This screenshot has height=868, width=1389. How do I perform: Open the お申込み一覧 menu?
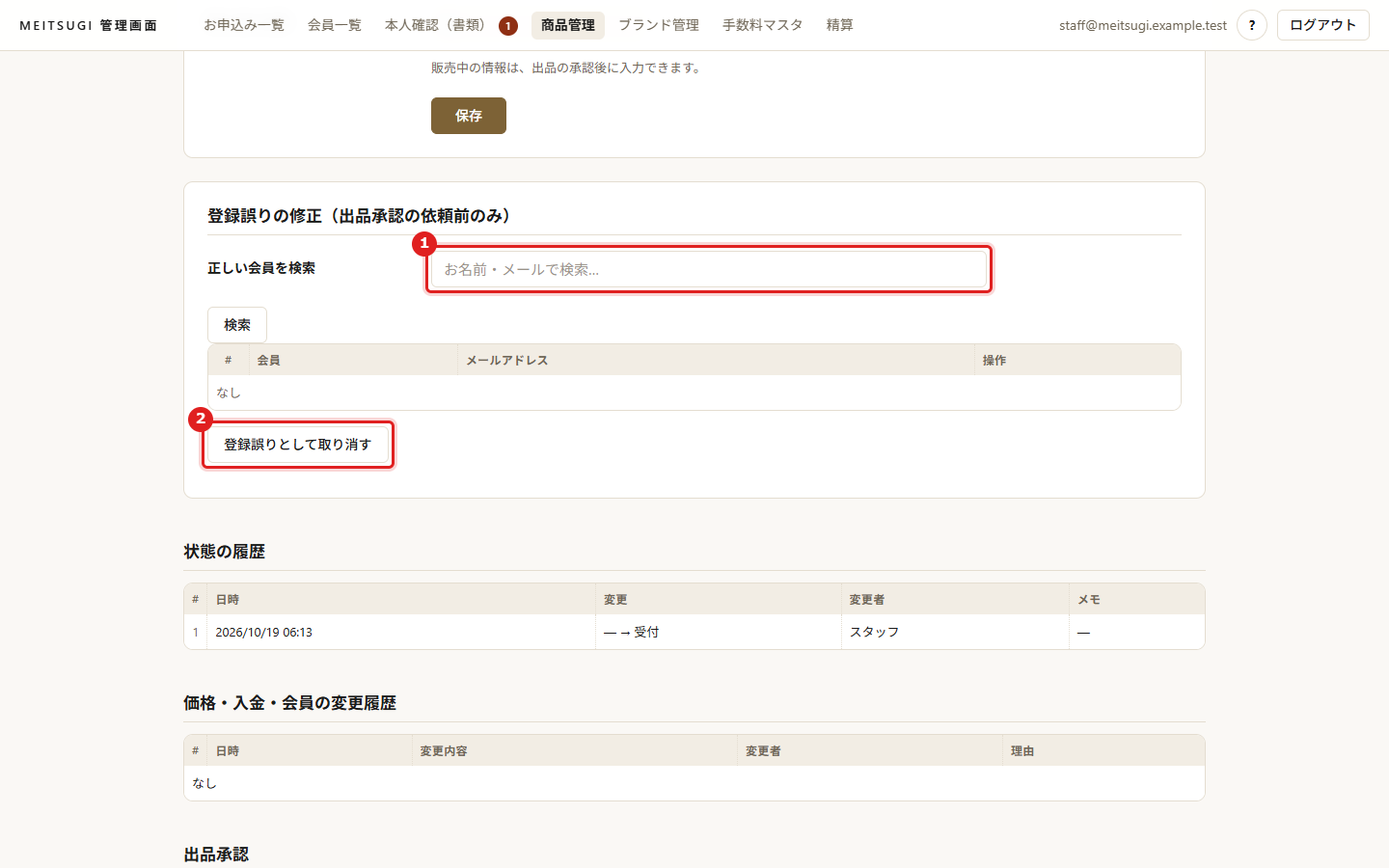tap(244, 25)
